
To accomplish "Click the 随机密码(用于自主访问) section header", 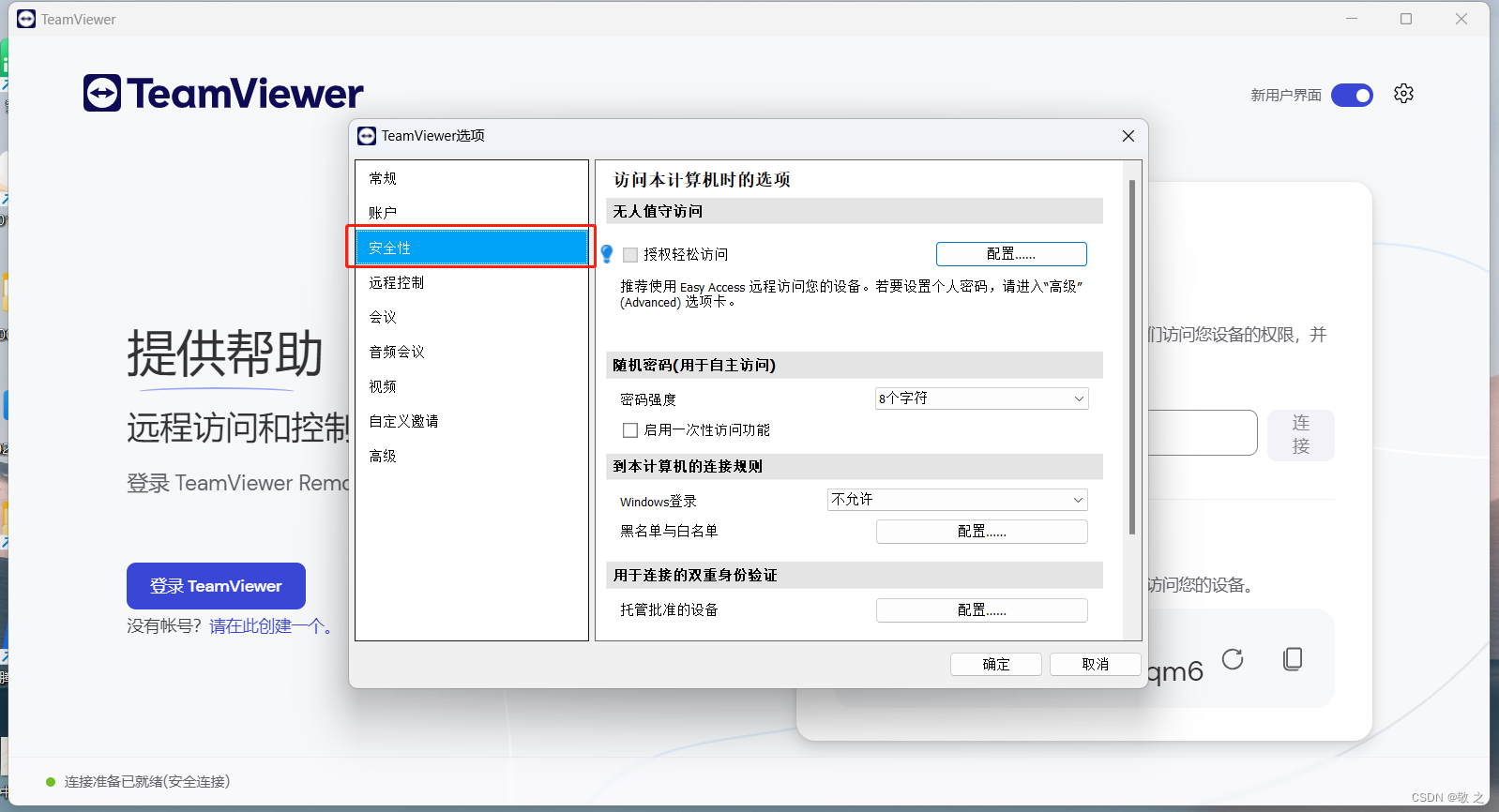I will (x=855, y=365).
